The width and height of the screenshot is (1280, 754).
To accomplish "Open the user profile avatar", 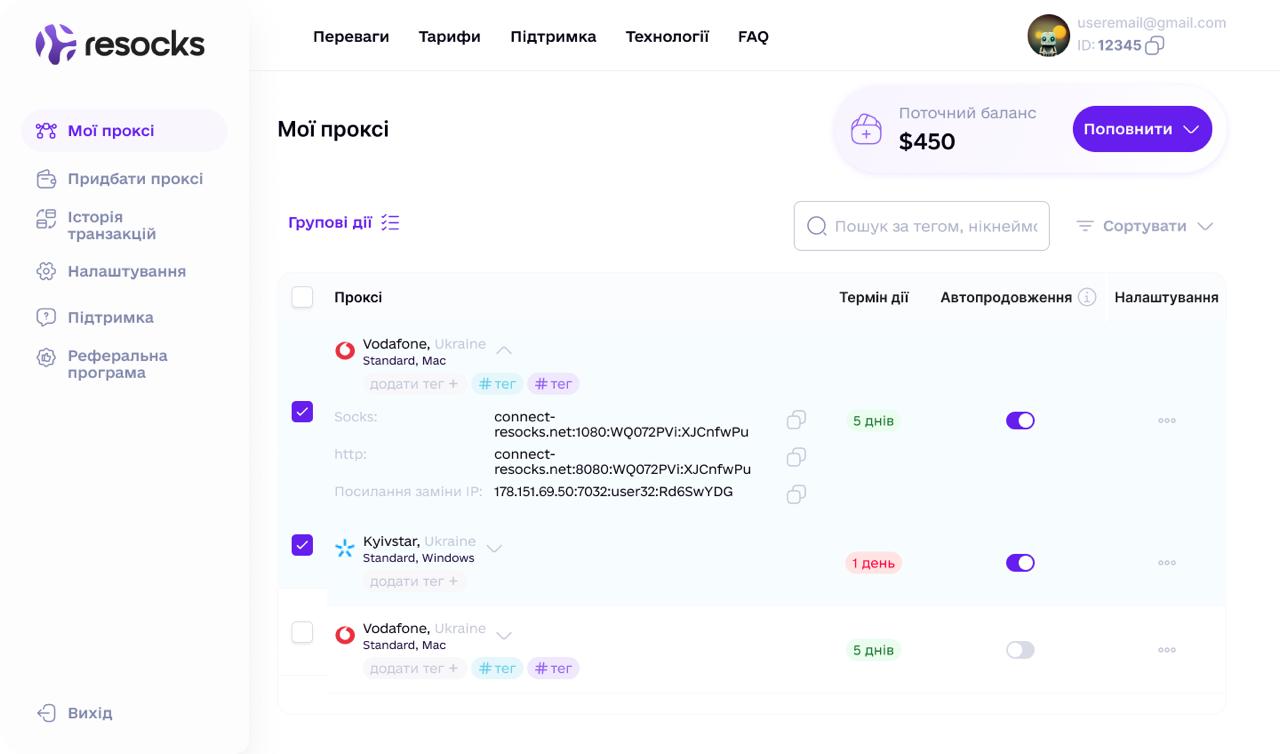I will tap(1048, 36).
